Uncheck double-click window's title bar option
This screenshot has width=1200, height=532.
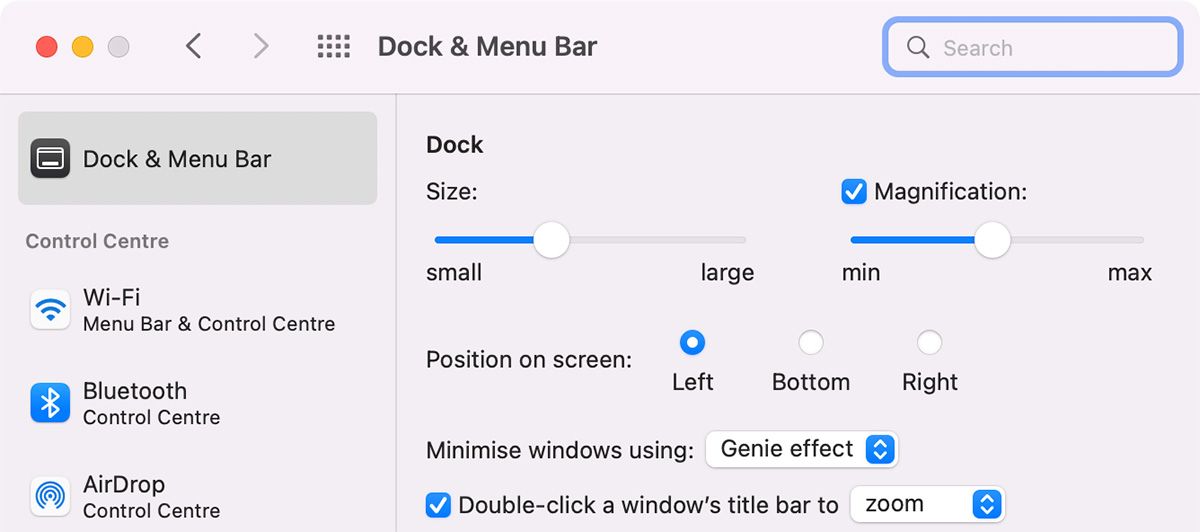click(x=438, y=505)
